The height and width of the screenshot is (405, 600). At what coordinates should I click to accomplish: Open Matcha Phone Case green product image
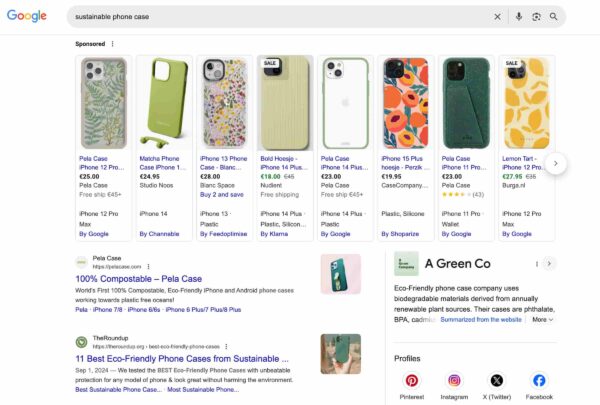point(164,103)
